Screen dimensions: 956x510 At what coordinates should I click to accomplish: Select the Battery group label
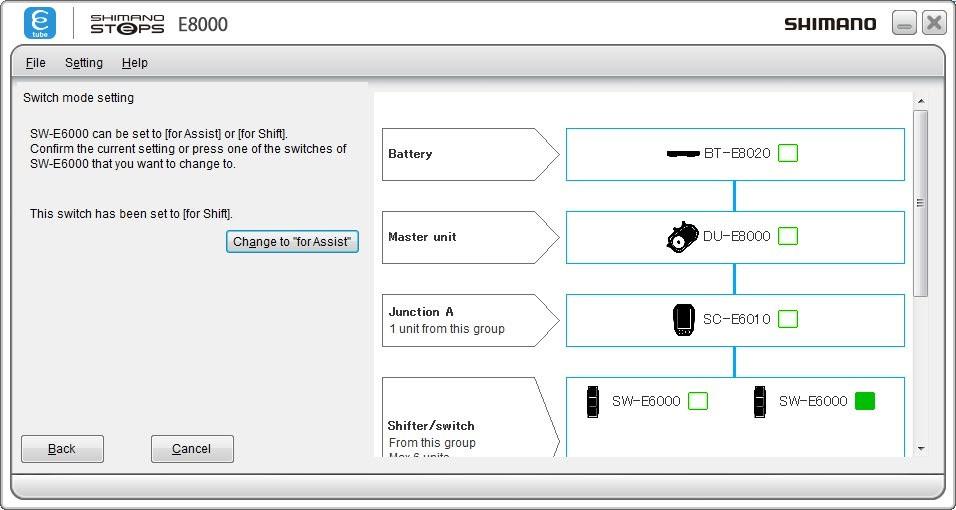tap(471, 154)
